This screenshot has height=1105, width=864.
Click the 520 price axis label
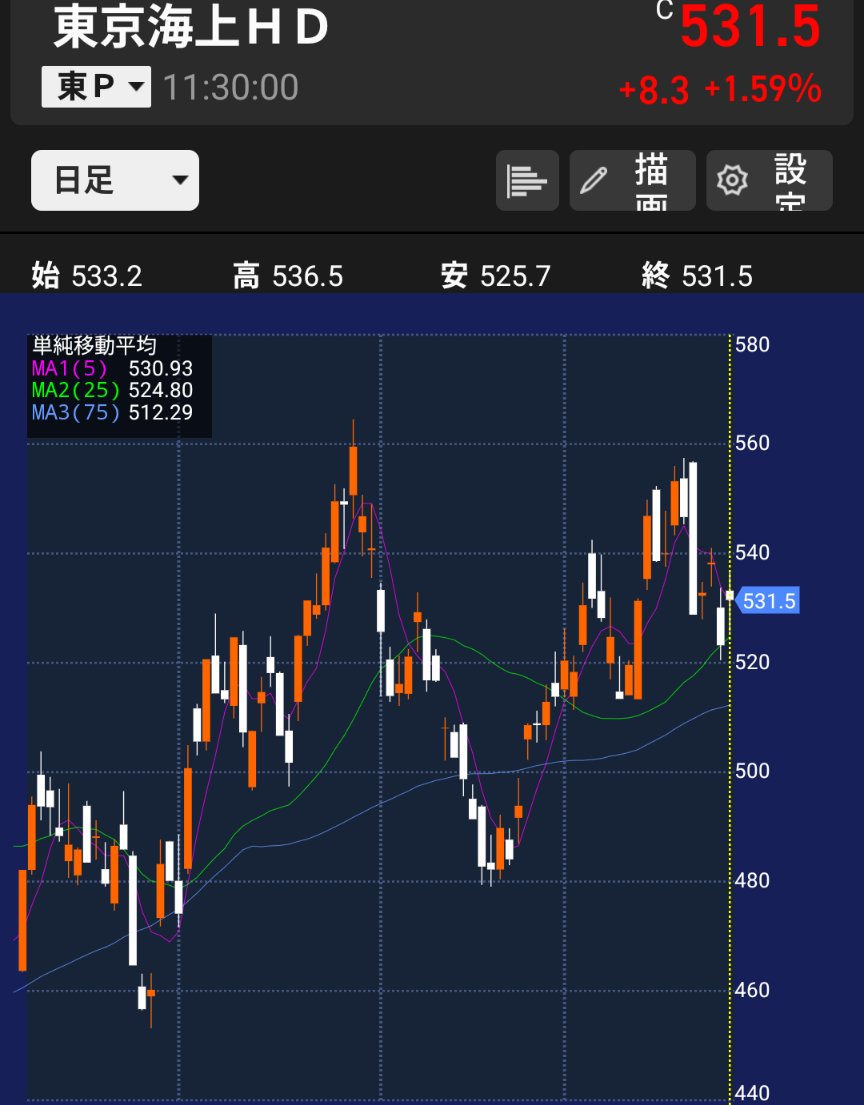[752, 662]
